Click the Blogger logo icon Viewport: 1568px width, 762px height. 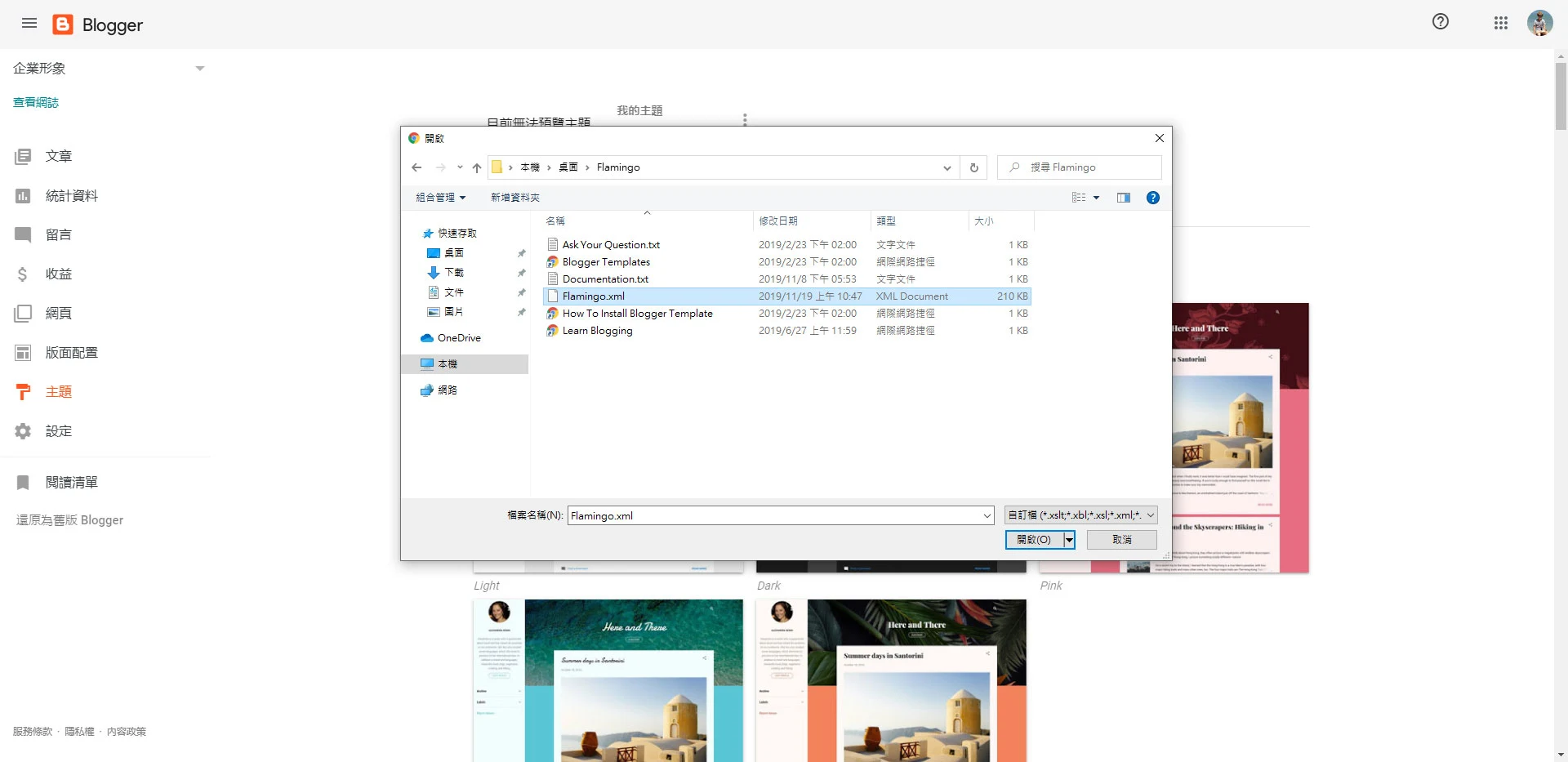click(x=63, y=25)
